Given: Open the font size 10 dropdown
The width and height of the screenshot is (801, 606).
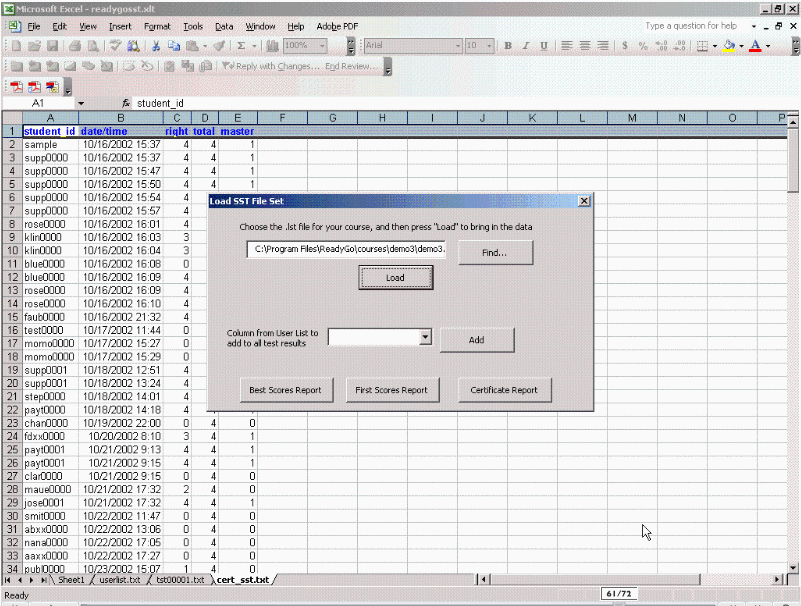Looking at the screenshot, I should (x=489, y=46).
